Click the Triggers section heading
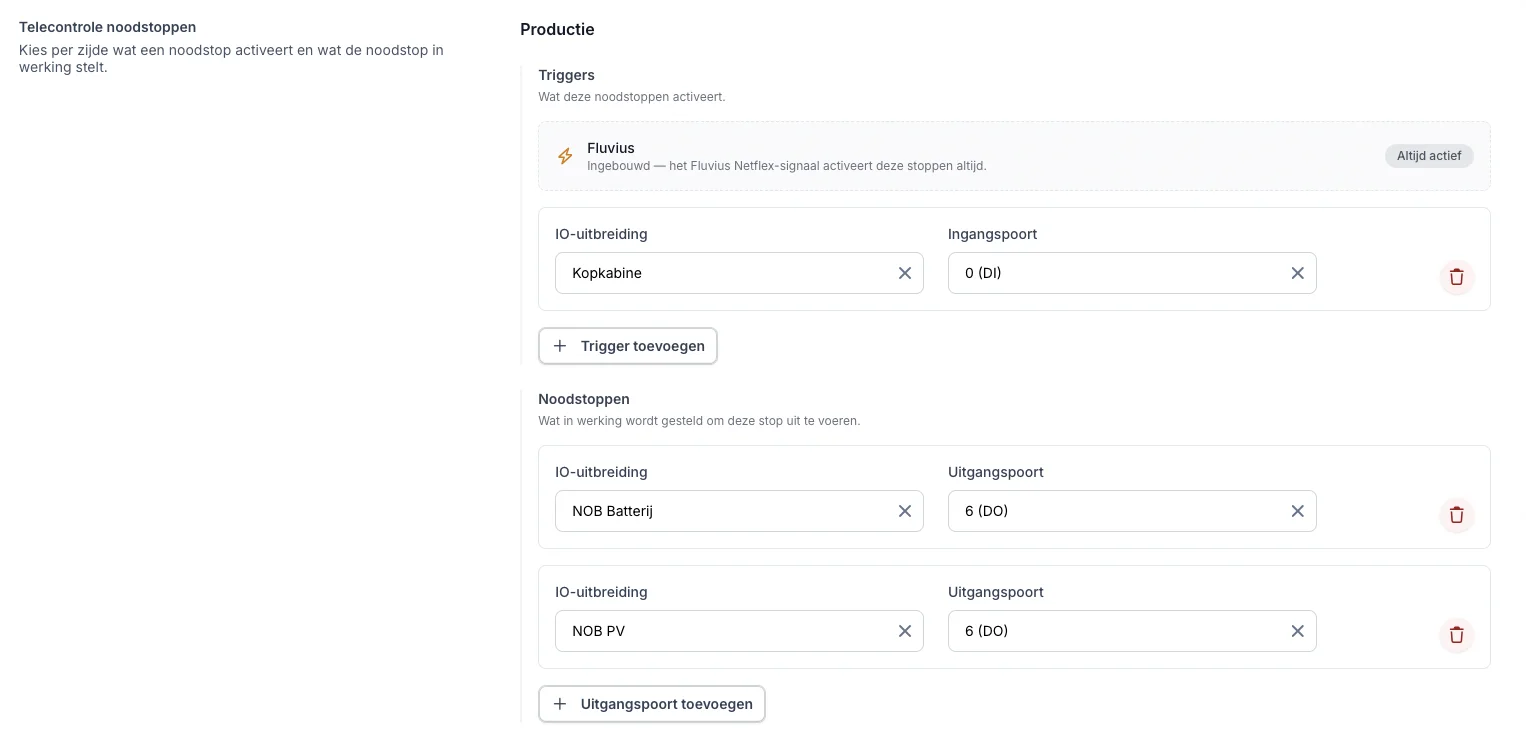The image size is (1526, 746). tap(566, 75)
